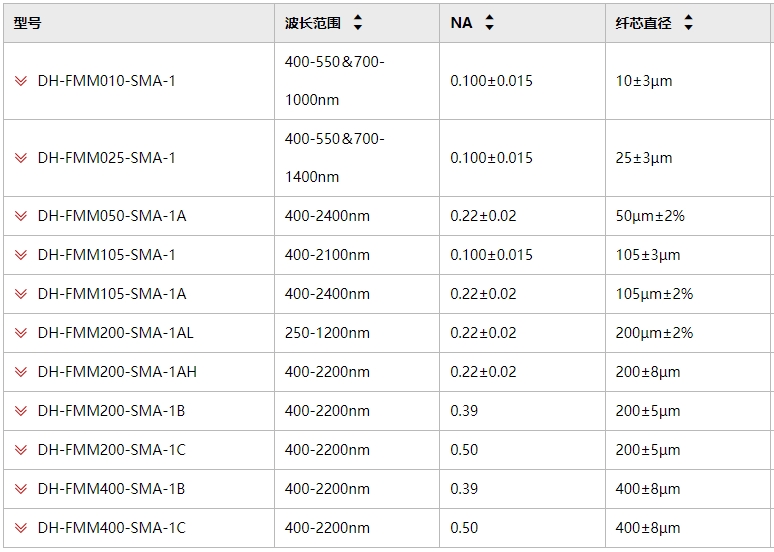Click double-chevron icon beside DH-FMM105-SMA-1A
Viewport: 774px width, 552px height.
point(21,294)
